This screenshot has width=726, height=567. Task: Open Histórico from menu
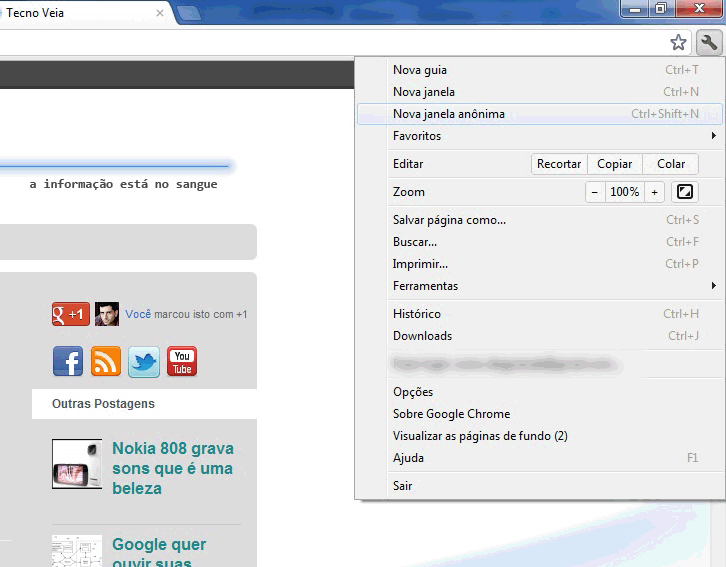[540, 314]
